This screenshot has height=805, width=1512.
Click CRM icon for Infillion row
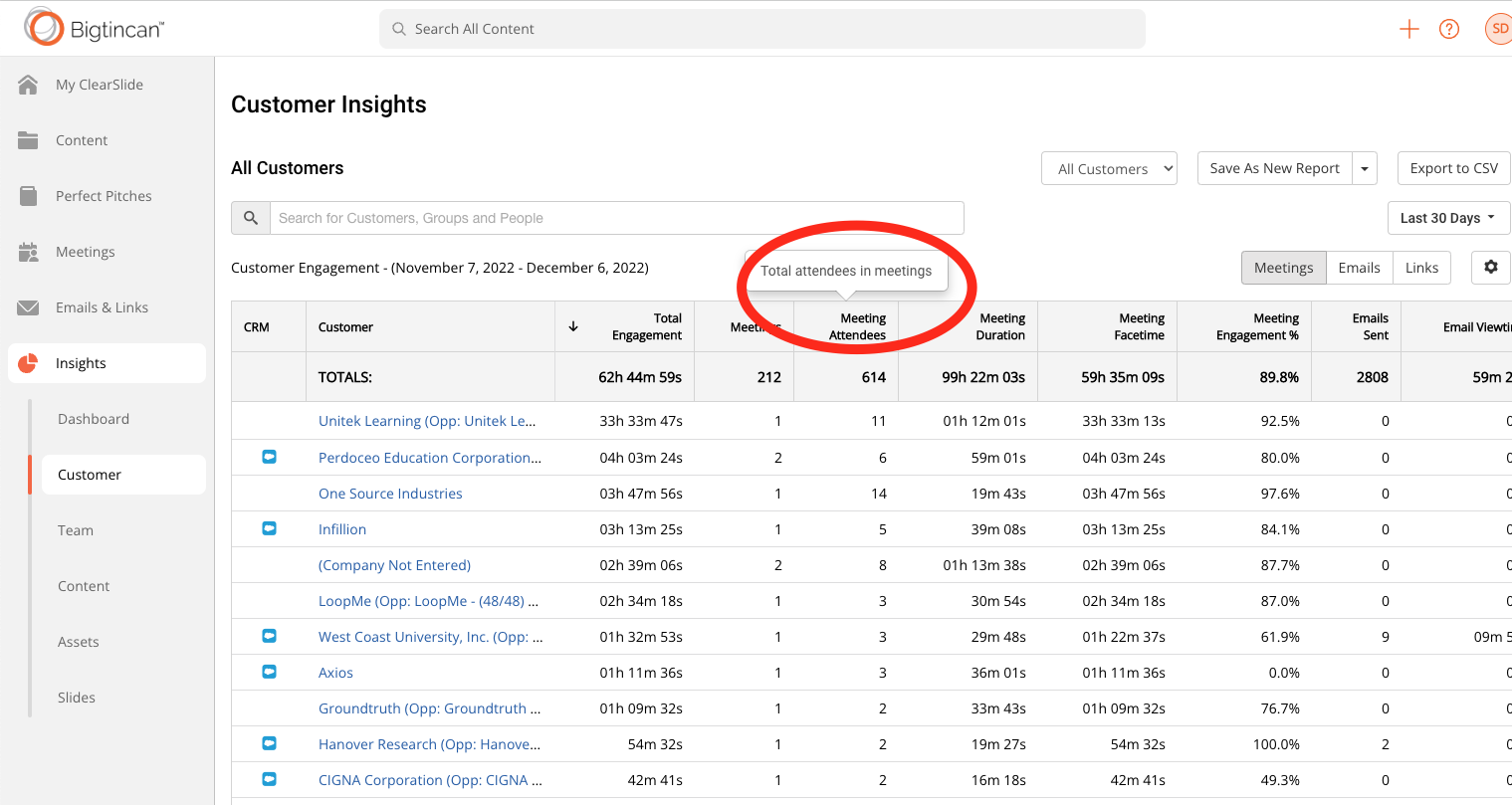269,528
